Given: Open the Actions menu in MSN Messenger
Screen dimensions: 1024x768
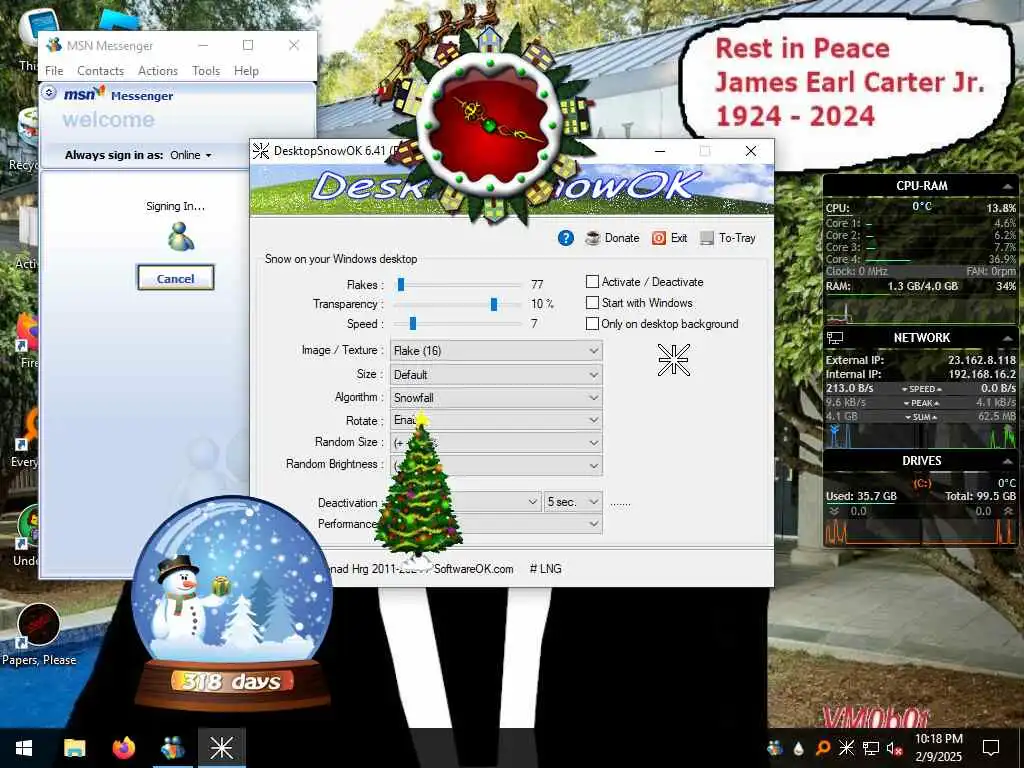Looking at the screenshot, I should tap(158, 71).
